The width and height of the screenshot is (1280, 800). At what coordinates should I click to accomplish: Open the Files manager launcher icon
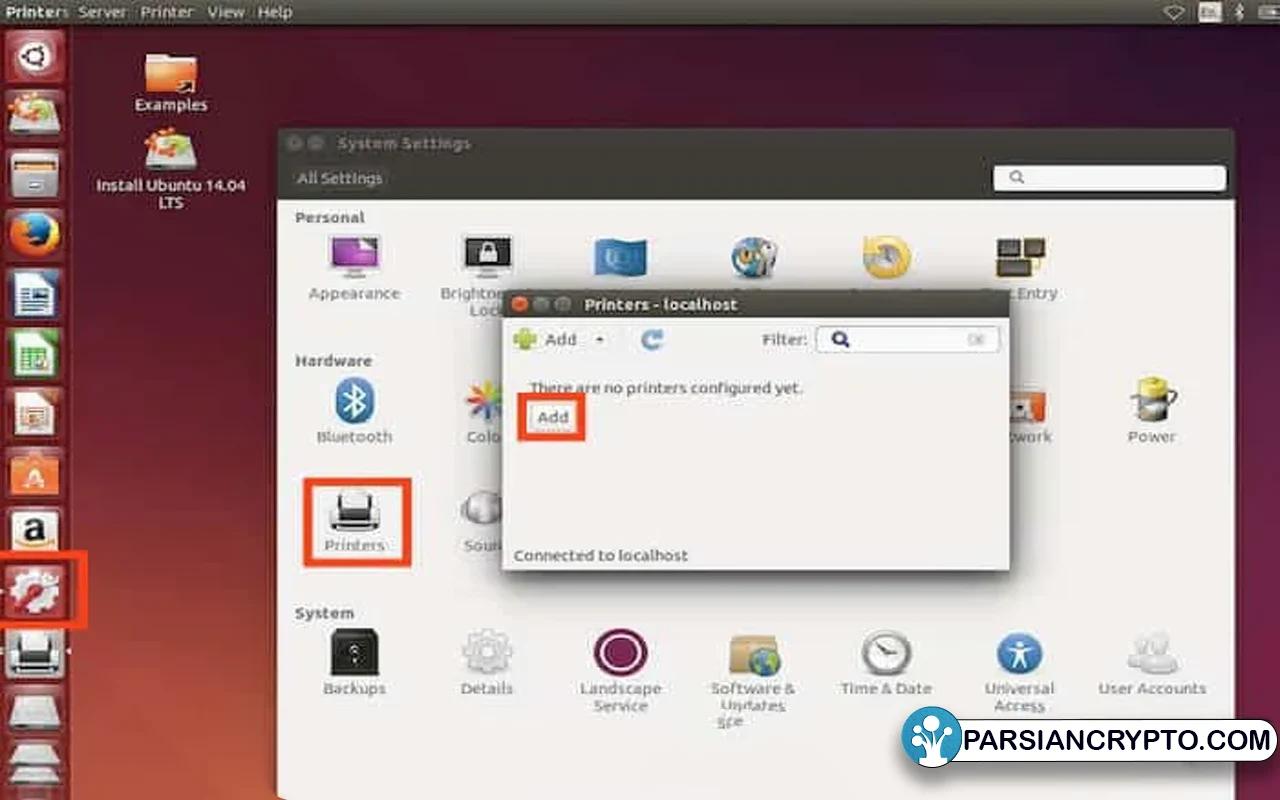36,176
